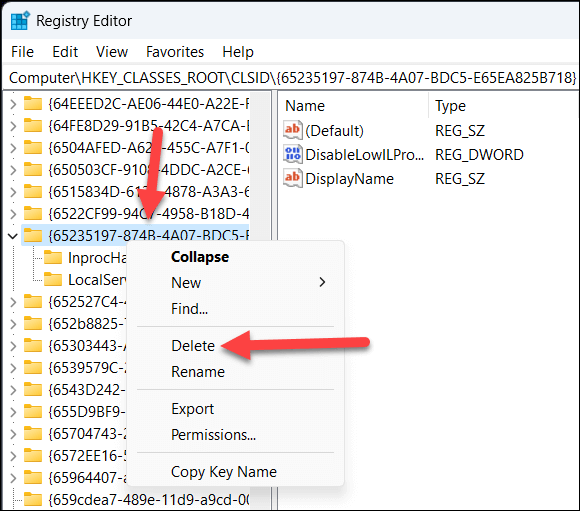Click the registry path address bar

point(291,78)
